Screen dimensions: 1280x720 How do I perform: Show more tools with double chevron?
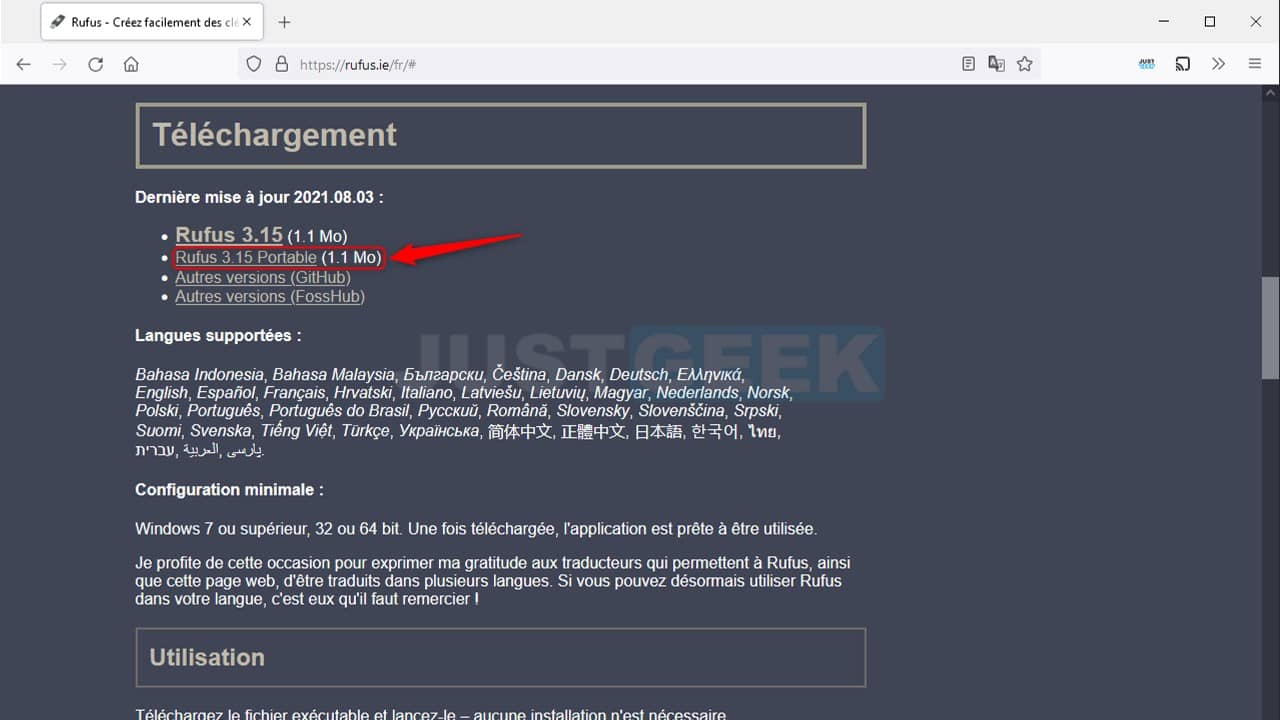tap(1218, 64)
